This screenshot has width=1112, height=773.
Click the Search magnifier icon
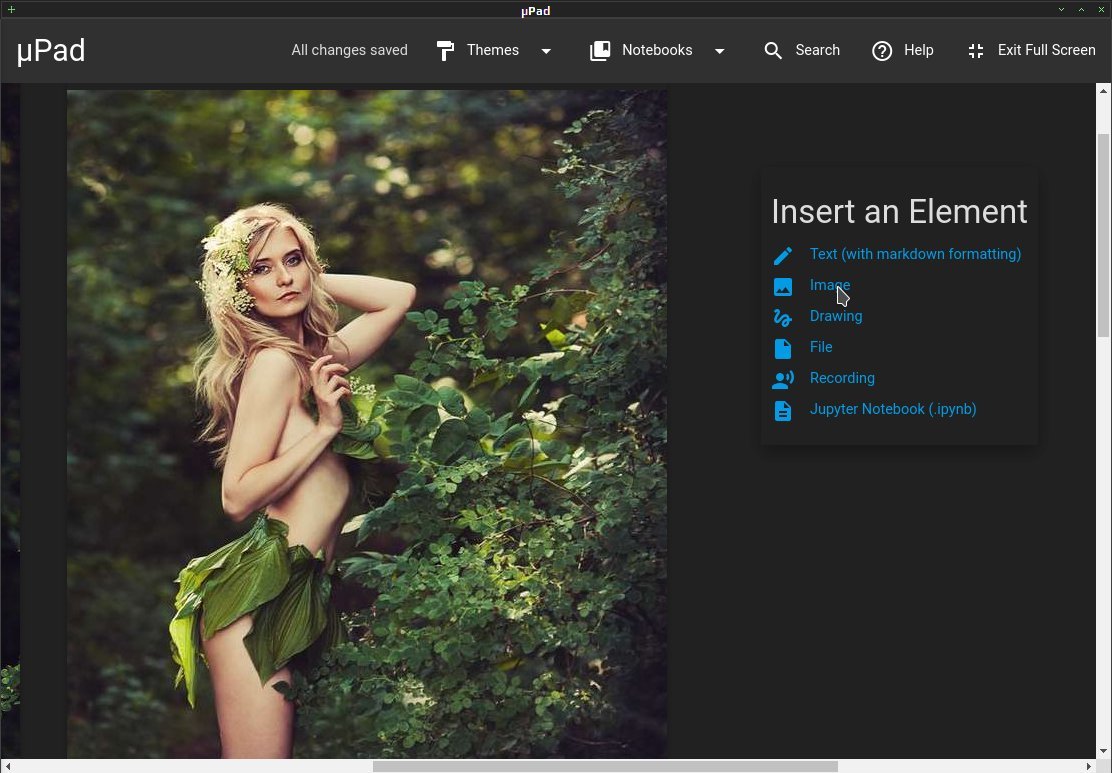click(x=773, y=50)
